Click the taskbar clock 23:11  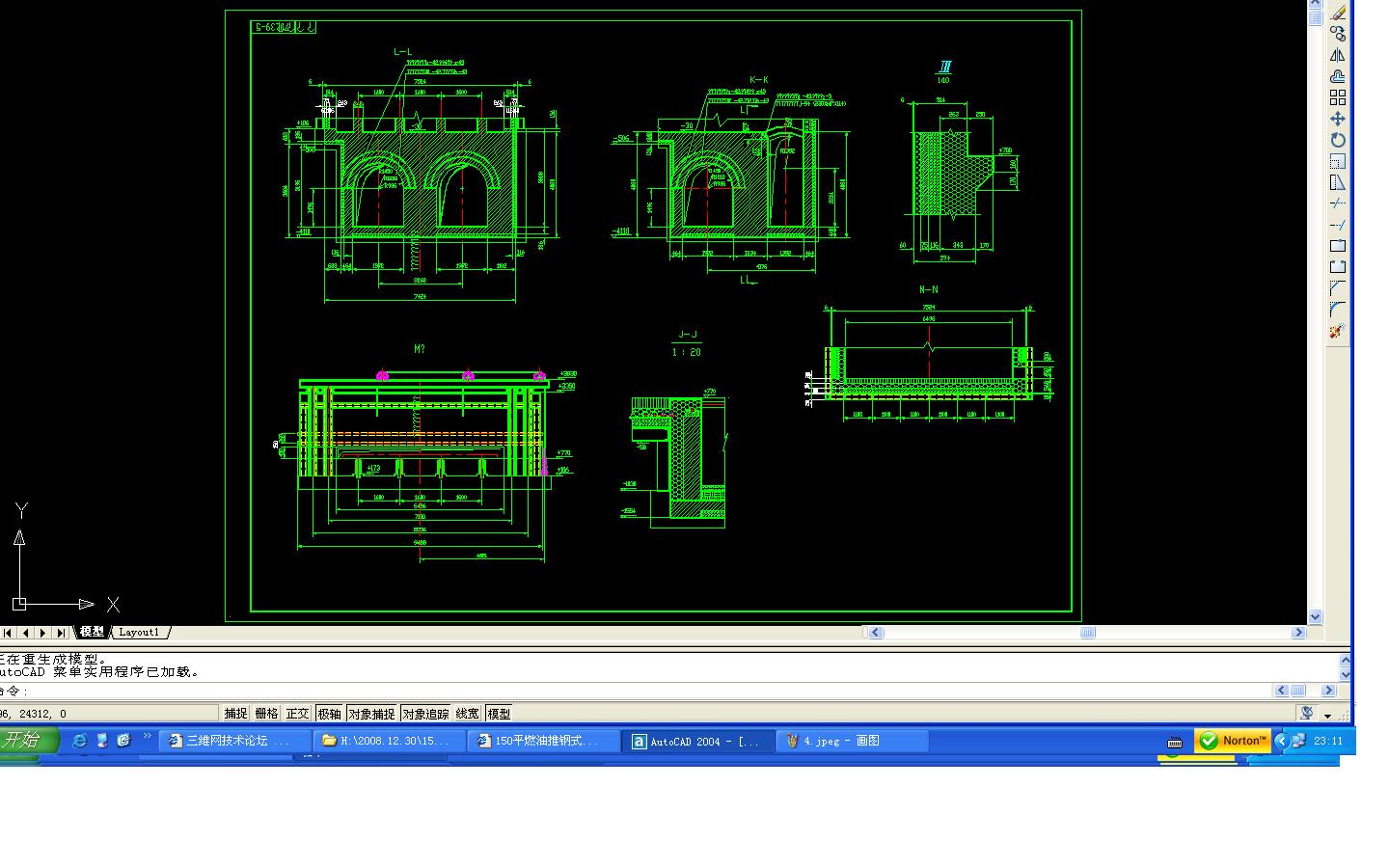click(x=1328, y=741)
